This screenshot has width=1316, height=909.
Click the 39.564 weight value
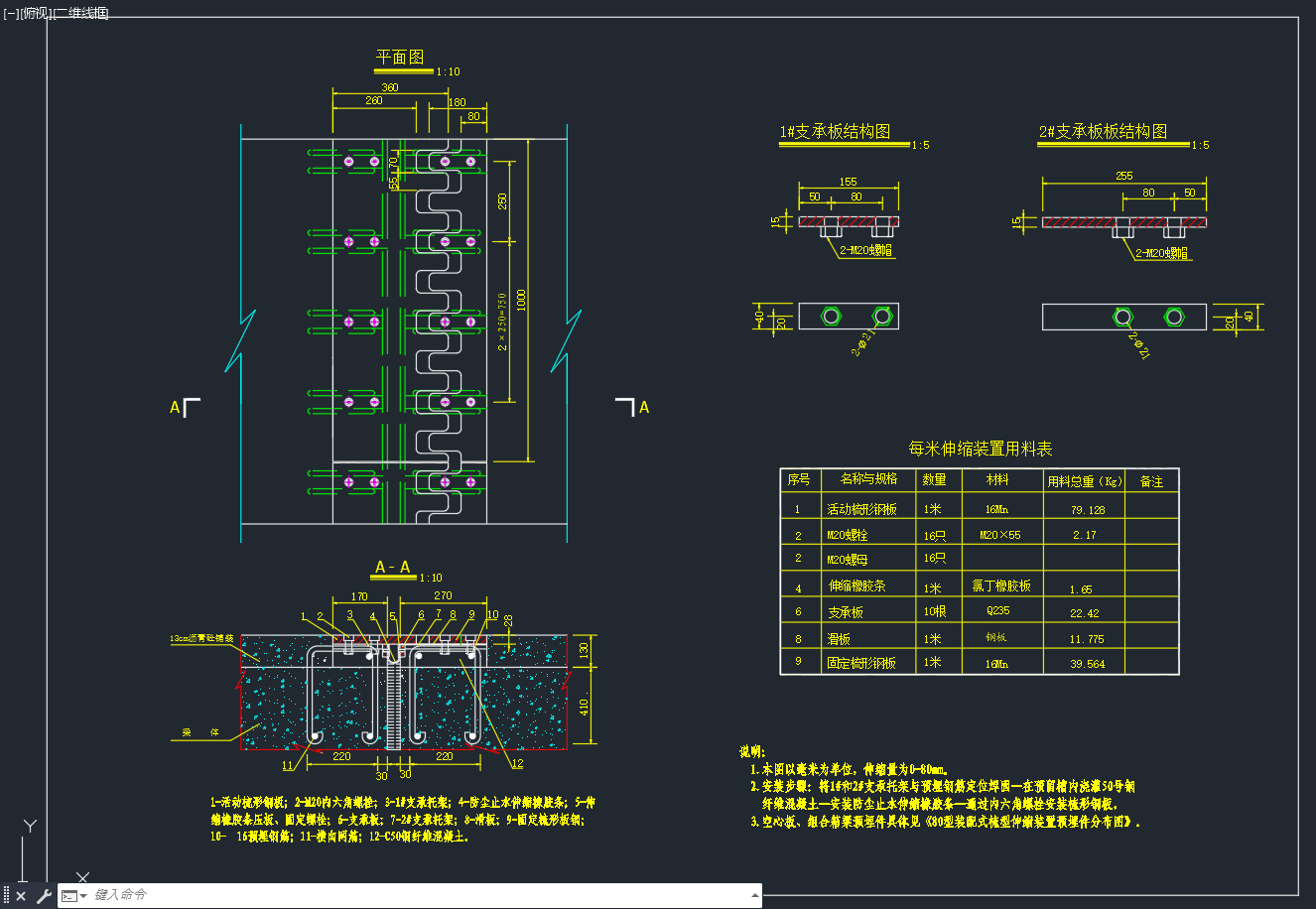point(1088,664)
